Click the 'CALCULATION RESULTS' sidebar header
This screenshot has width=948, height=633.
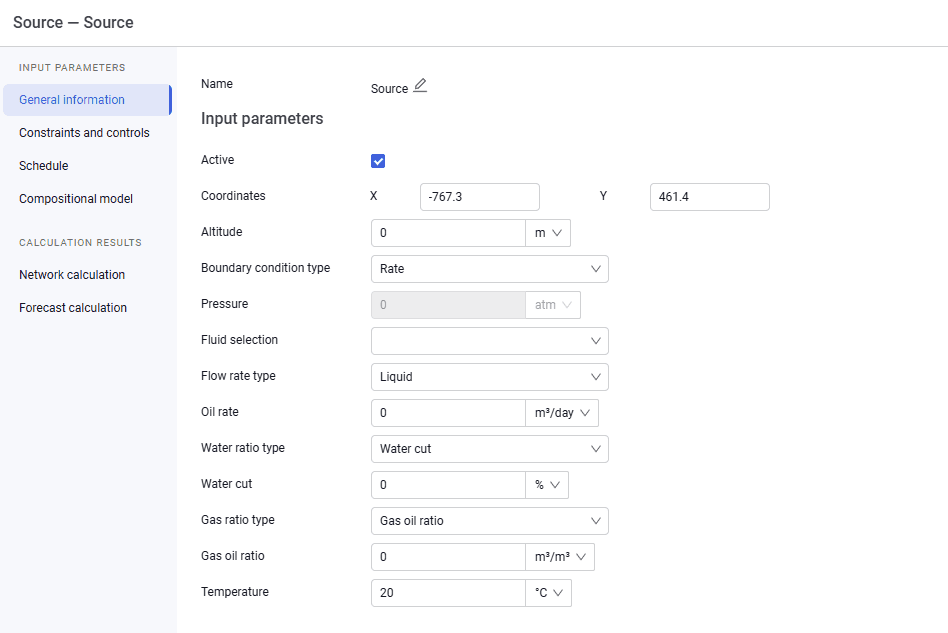point(80,242)
